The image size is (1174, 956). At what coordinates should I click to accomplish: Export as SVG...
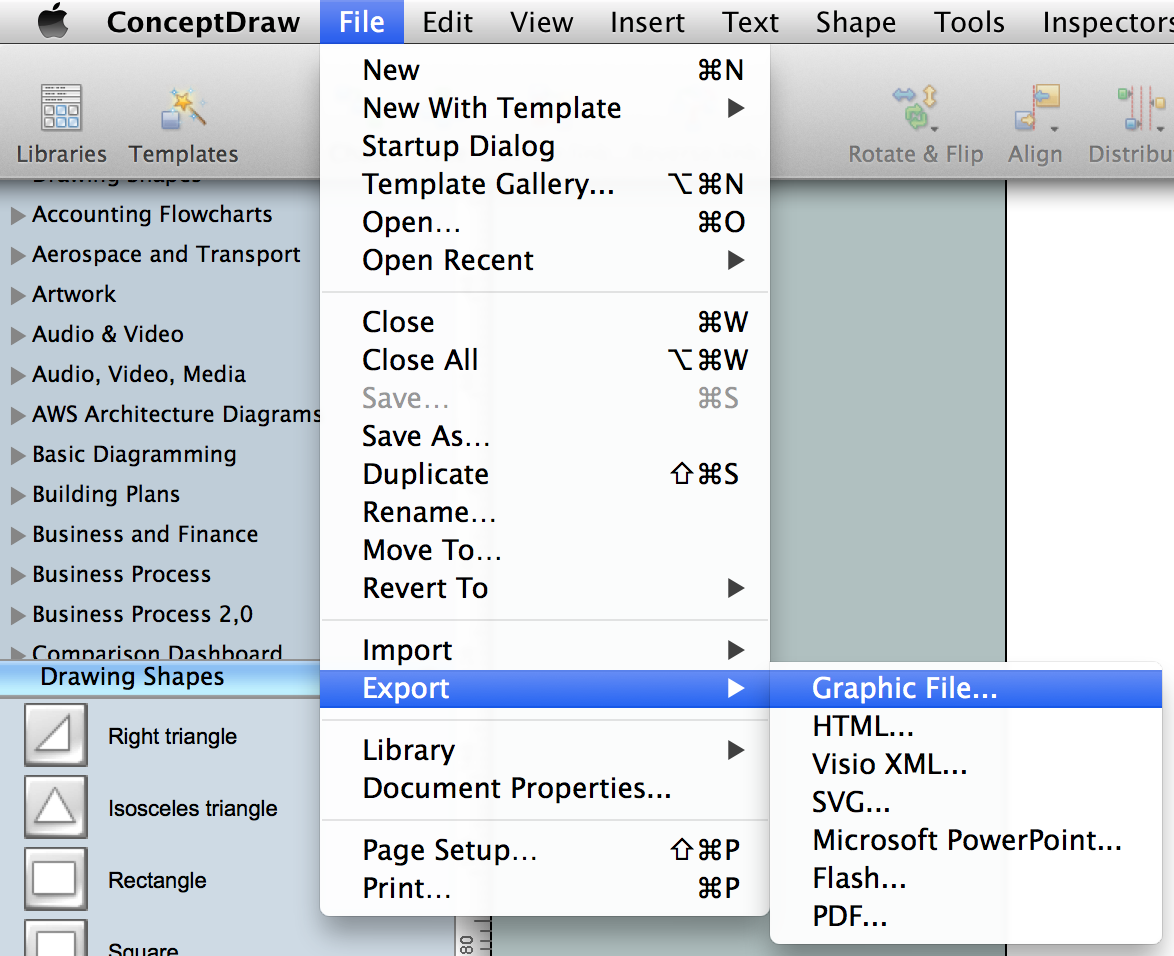966,803
